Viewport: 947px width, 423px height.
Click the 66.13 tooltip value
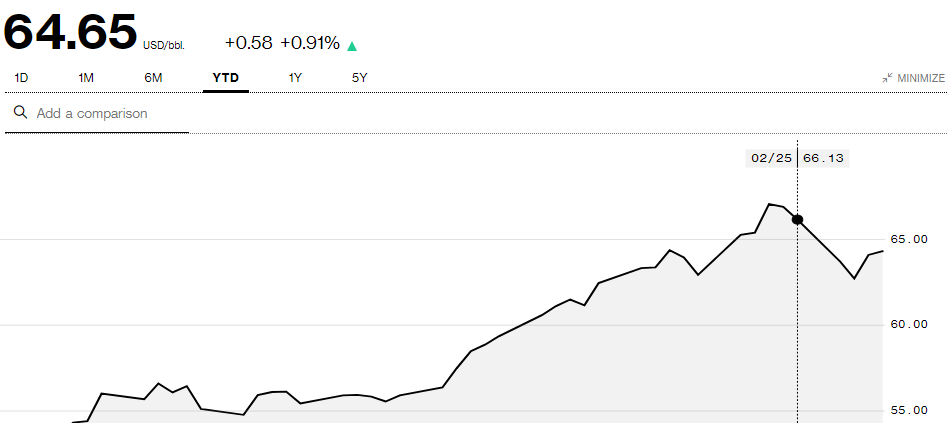coord(823,158)
